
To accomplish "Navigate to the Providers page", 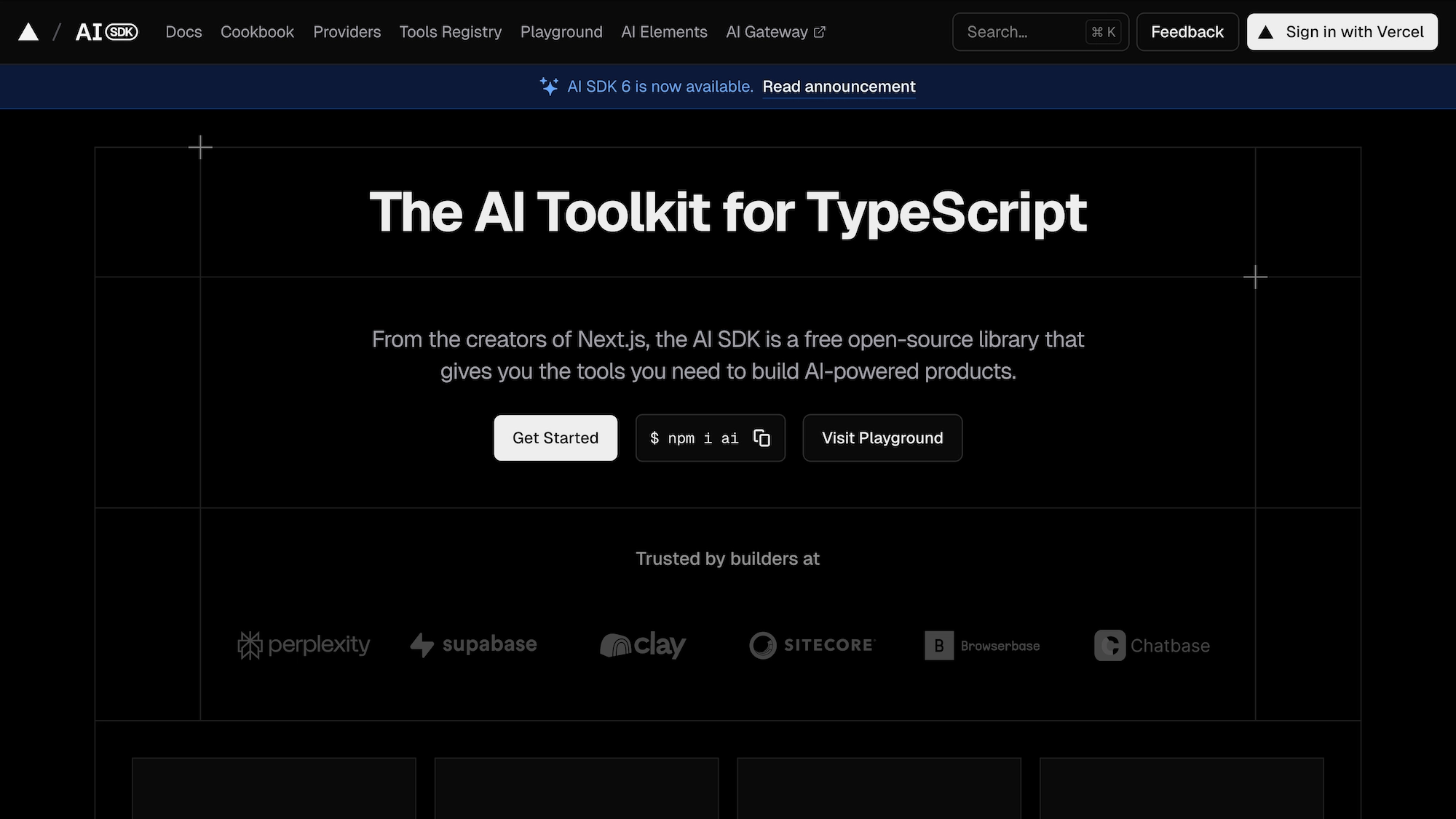I will coord(347,32).
